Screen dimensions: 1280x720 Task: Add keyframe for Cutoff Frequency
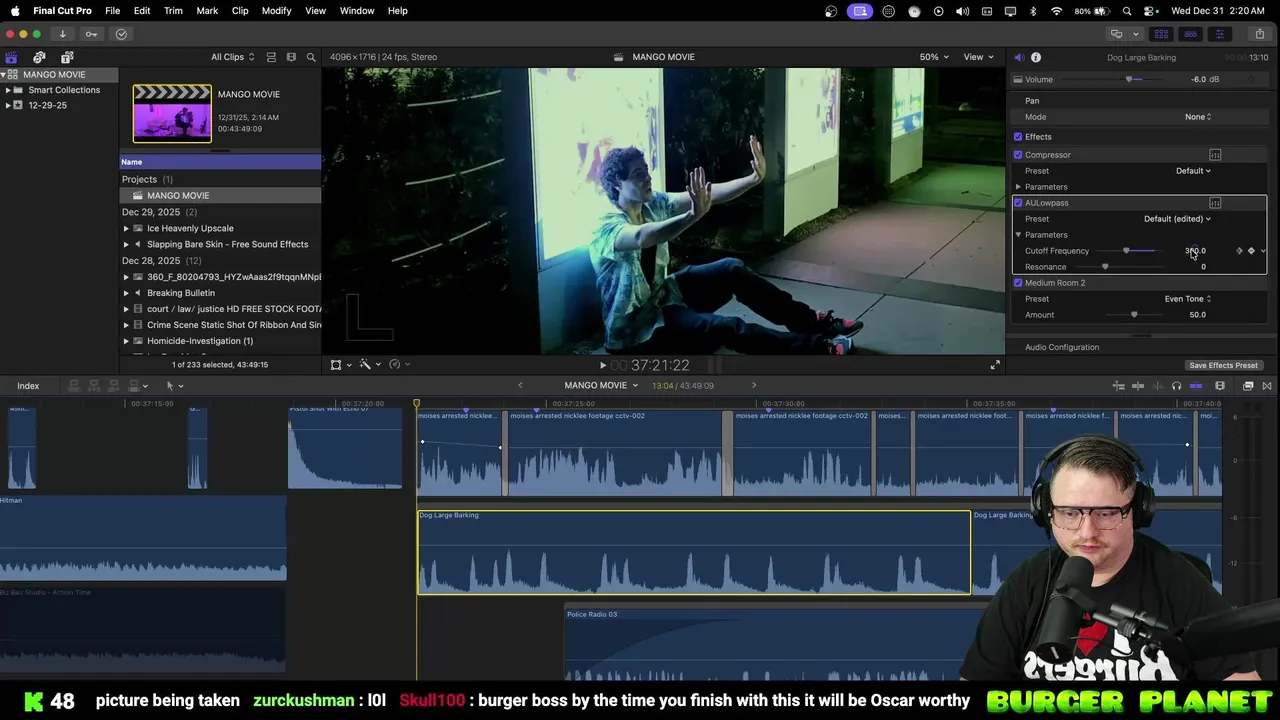[1251, 251]
